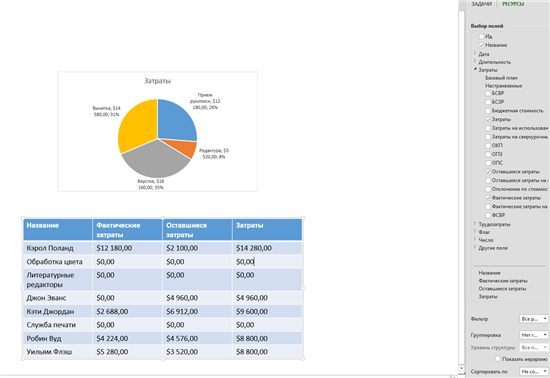The width and height of the screenshot is (550, 378).
Task: Click the $3 520,00 cell
Action: (197, 352)
